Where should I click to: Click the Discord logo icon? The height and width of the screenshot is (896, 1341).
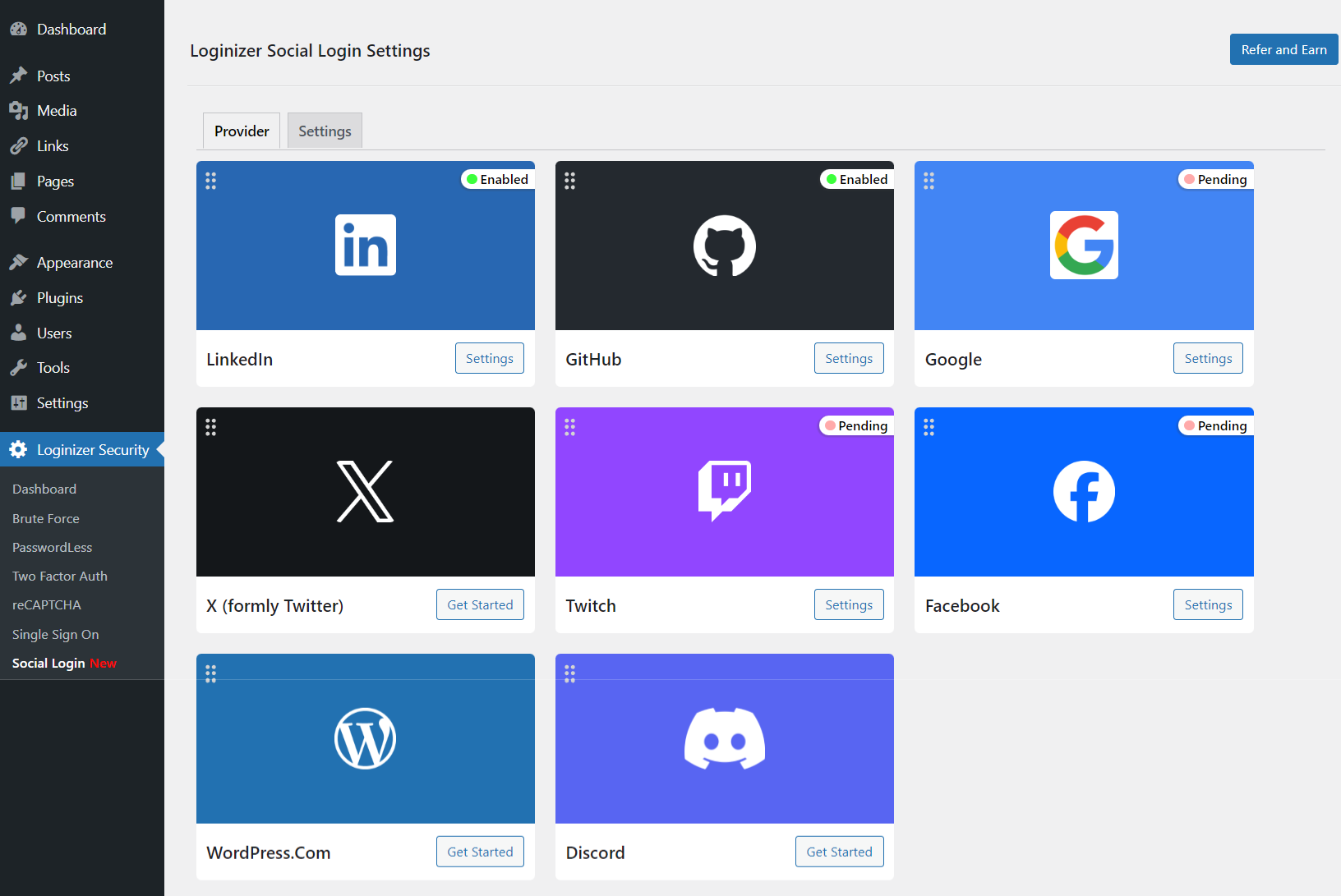click(x=725, y=738)
